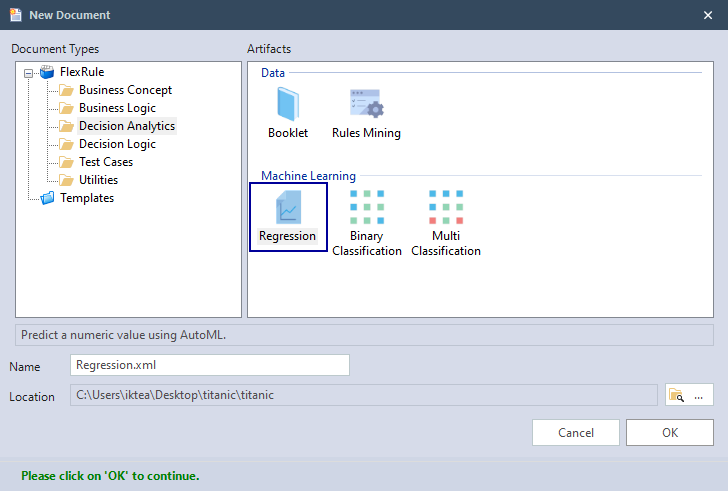Click the New Document title bar icon
This screenshot has width=728, height=491.
tap(16, 15)
